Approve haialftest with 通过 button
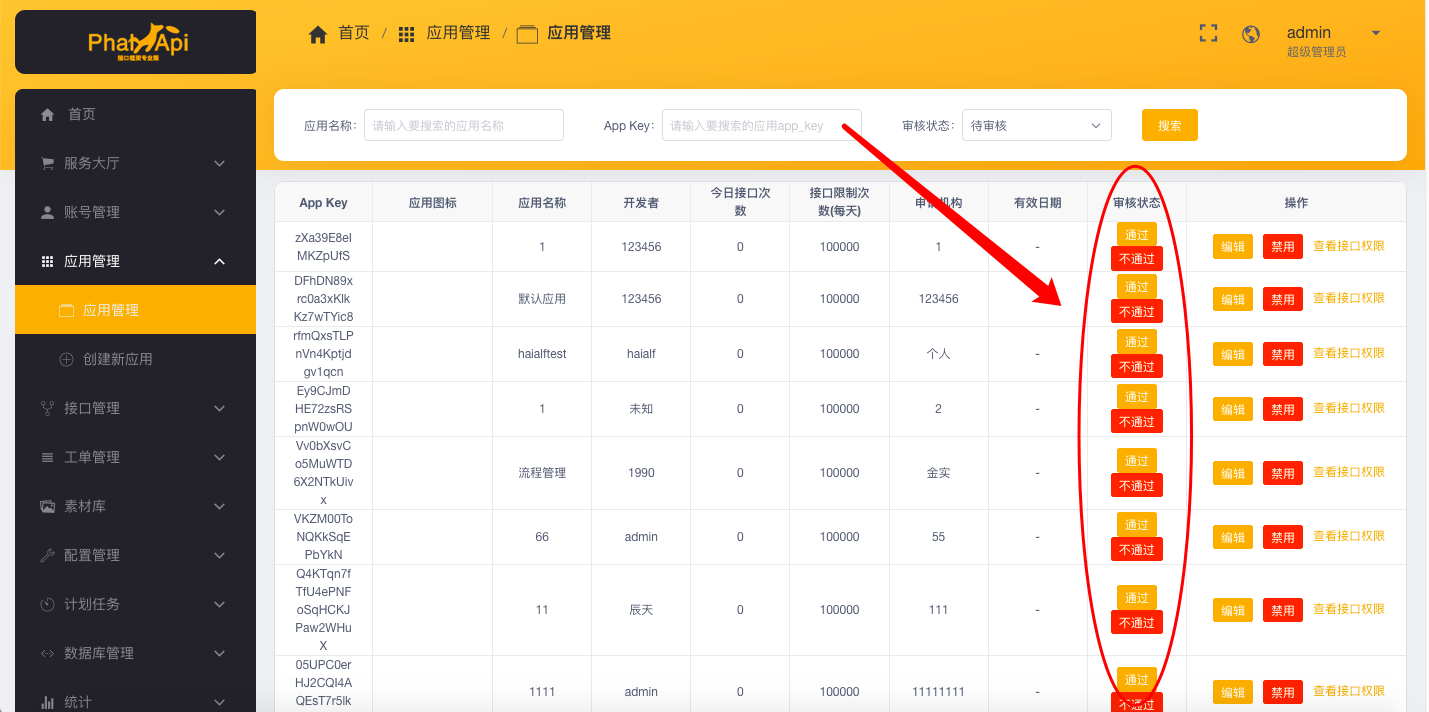This screenshot has height=712, width=1429. [1137, 341]
